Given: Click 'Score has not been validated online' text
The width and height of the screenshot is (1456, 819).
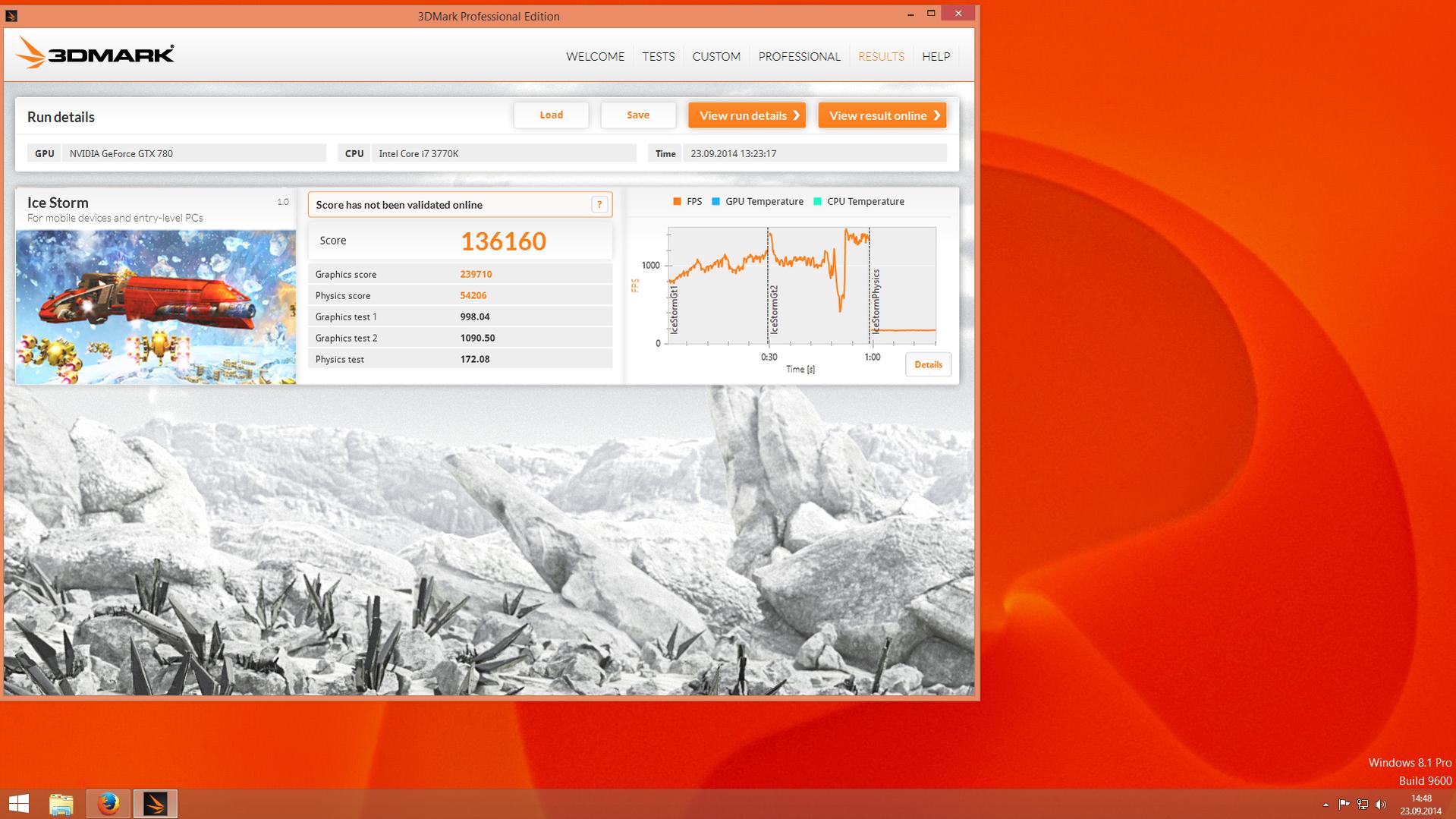Looking at the screenshot, I should click(x=399, y=205).
